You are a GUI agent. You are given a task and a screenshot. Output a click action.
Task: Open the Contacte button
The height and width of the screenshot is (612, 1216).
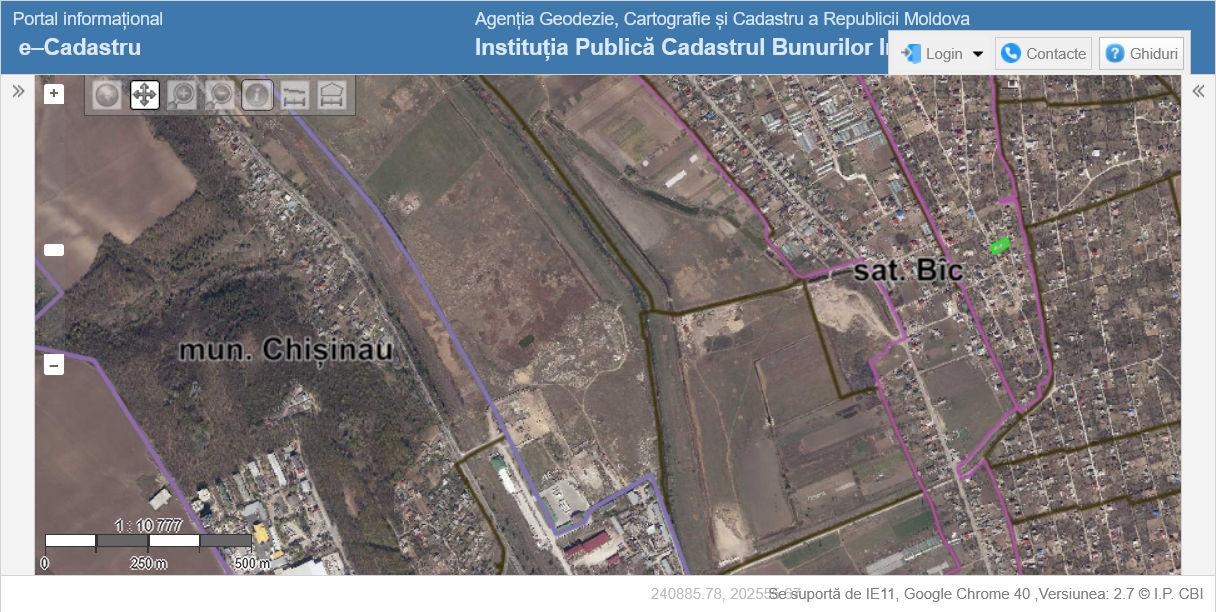pos(1043,54)
